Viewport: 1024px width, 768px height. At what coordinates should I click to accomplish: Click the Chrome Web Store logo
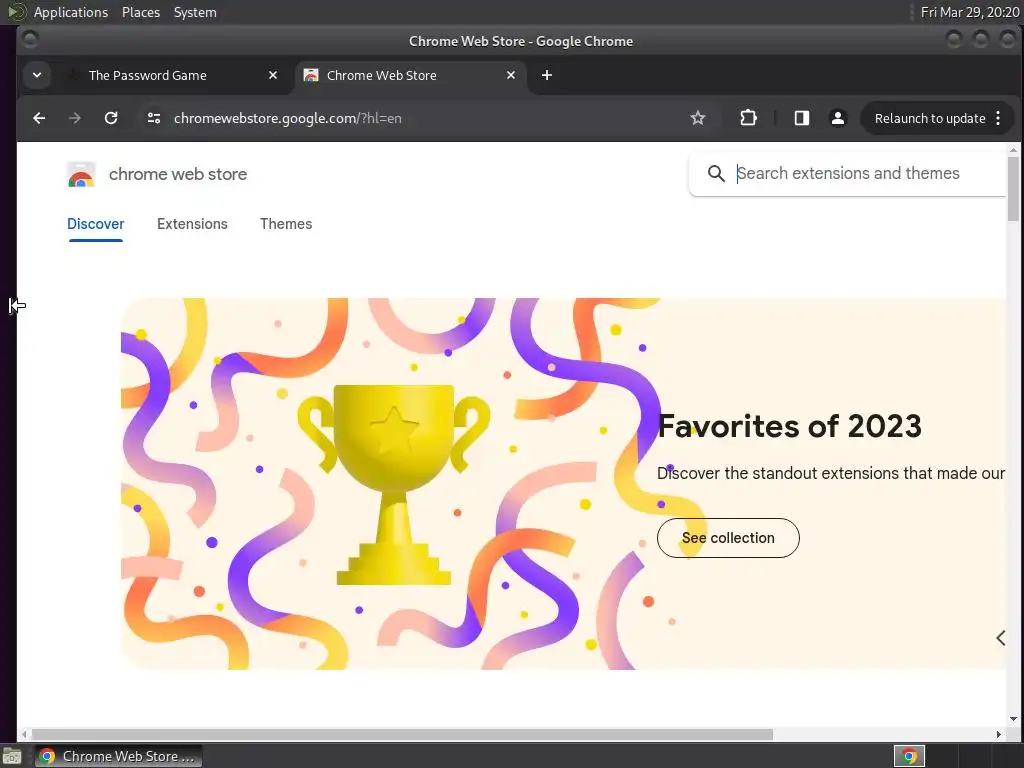[x=81, y=174]
